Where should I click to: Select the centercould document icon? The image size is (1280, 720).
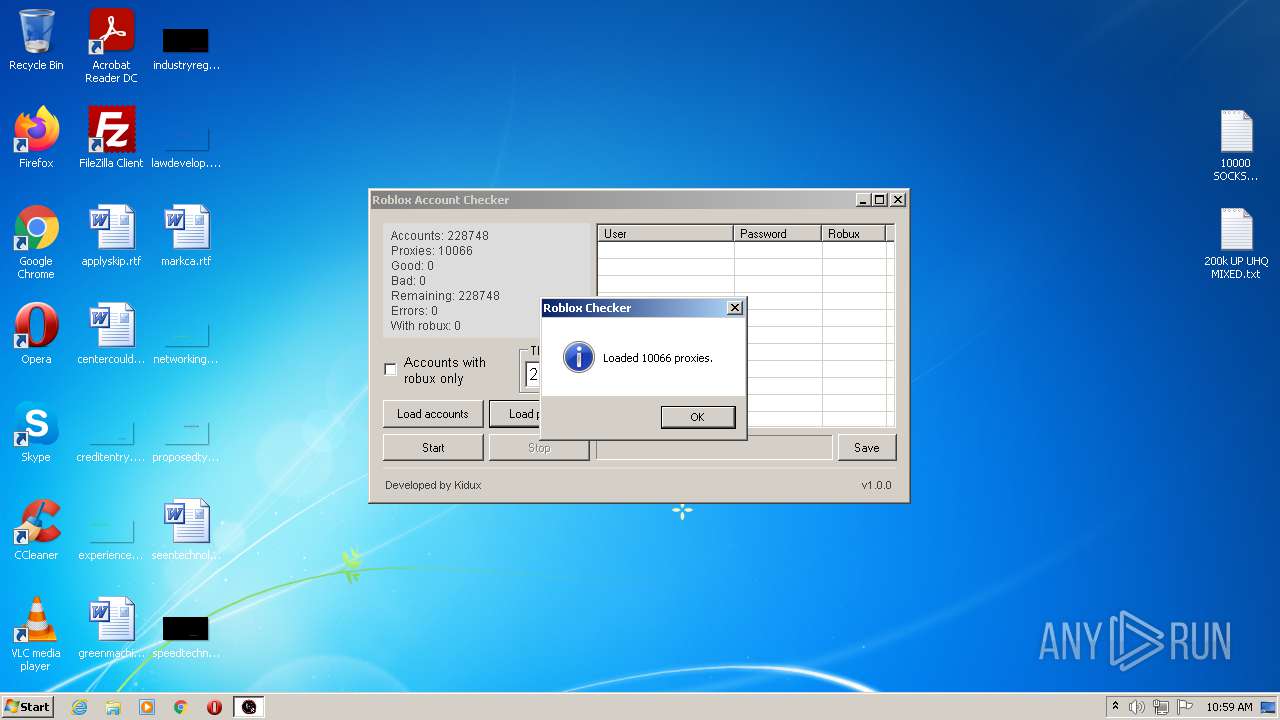(x=111, y=334)
